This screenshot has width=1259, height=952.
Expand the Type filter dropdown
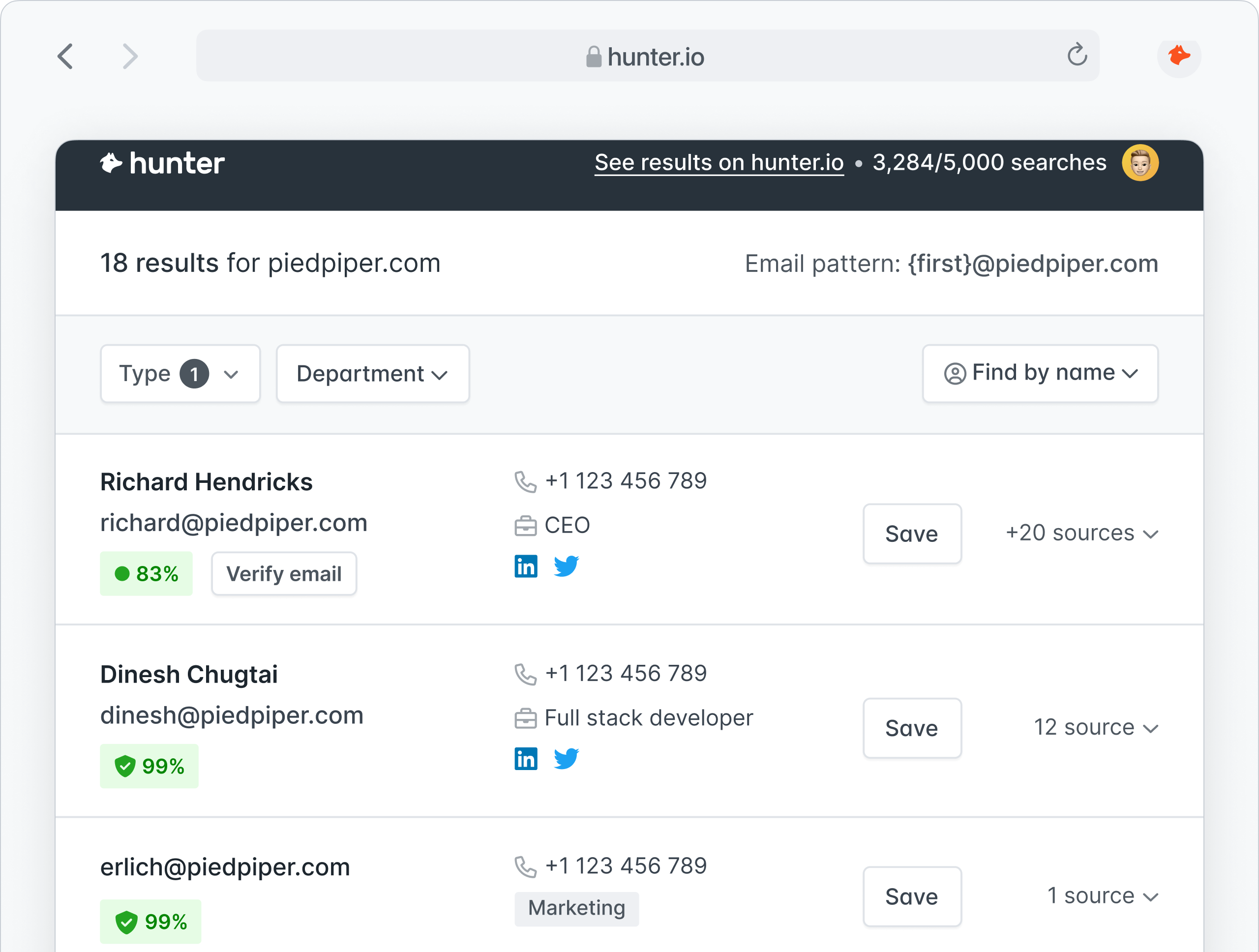tap(180, 374)
